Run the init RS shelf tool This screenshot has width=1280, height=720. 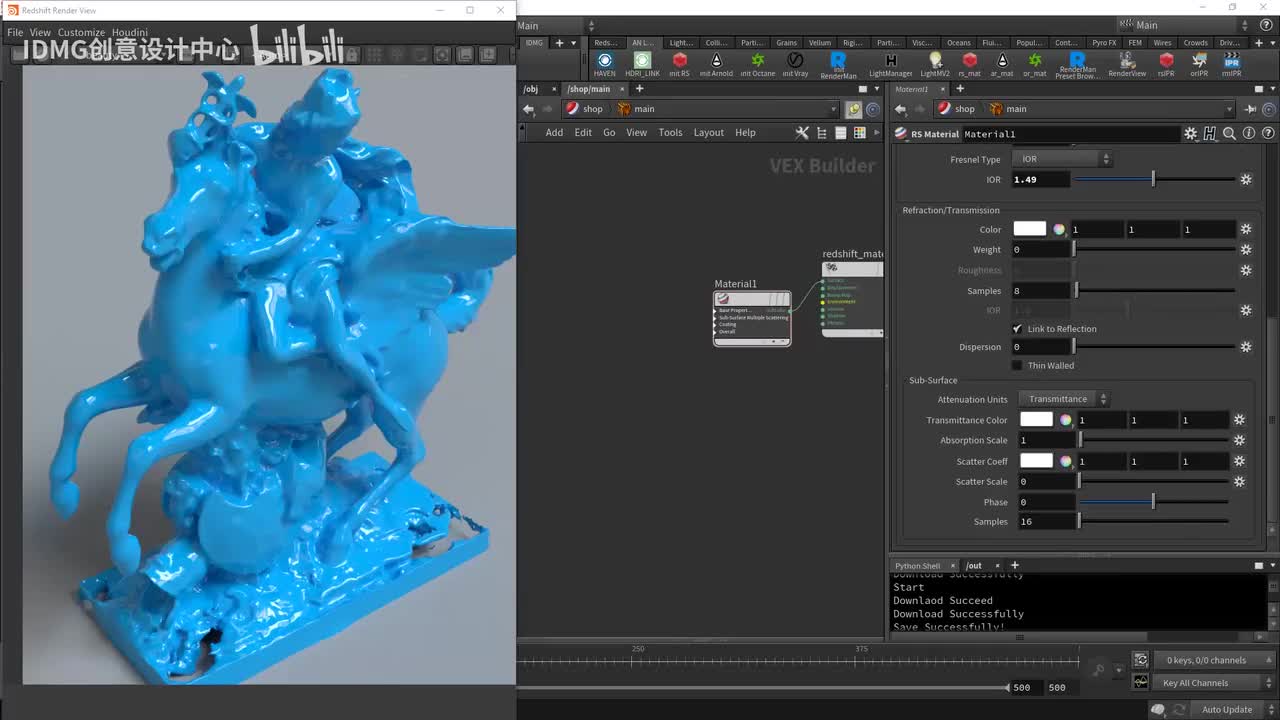click(x=679, y=65)
